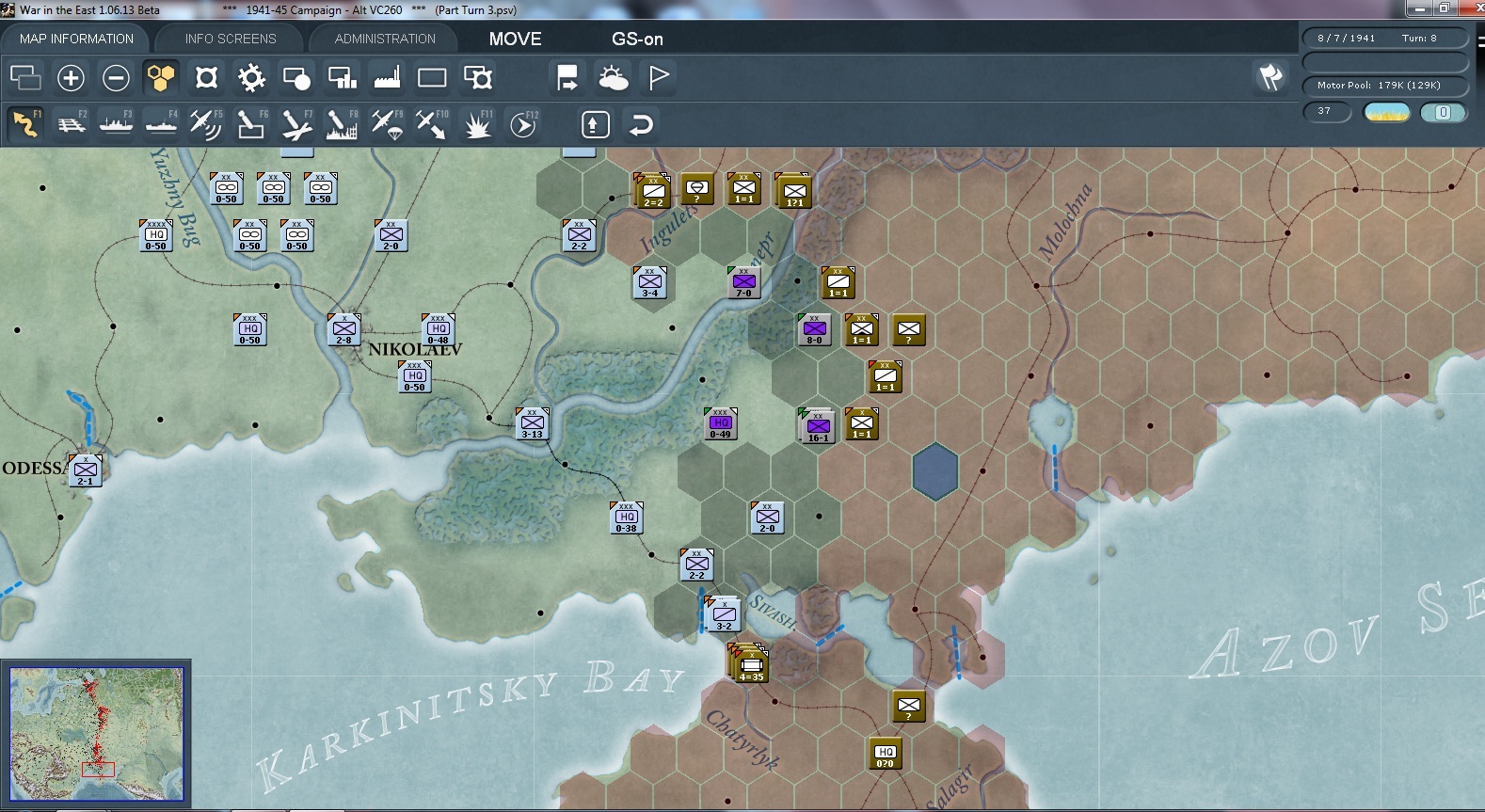This screenshot has width=1485, height=812.
Task: Select F11 explosion mode icon
Action: (478, 124)
